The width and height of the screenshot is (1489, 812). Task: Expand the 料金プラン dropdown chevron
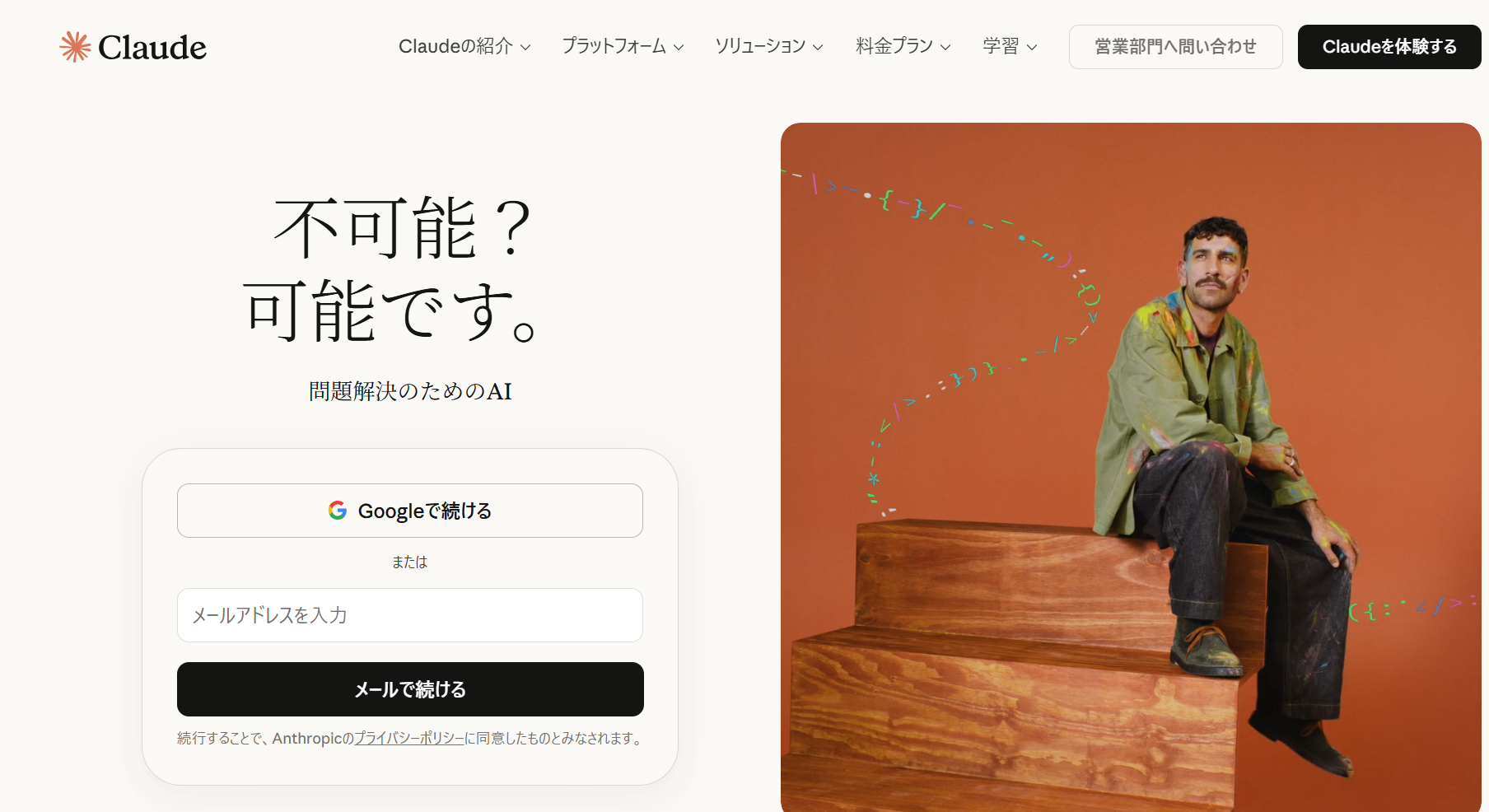tap(945, 48)
